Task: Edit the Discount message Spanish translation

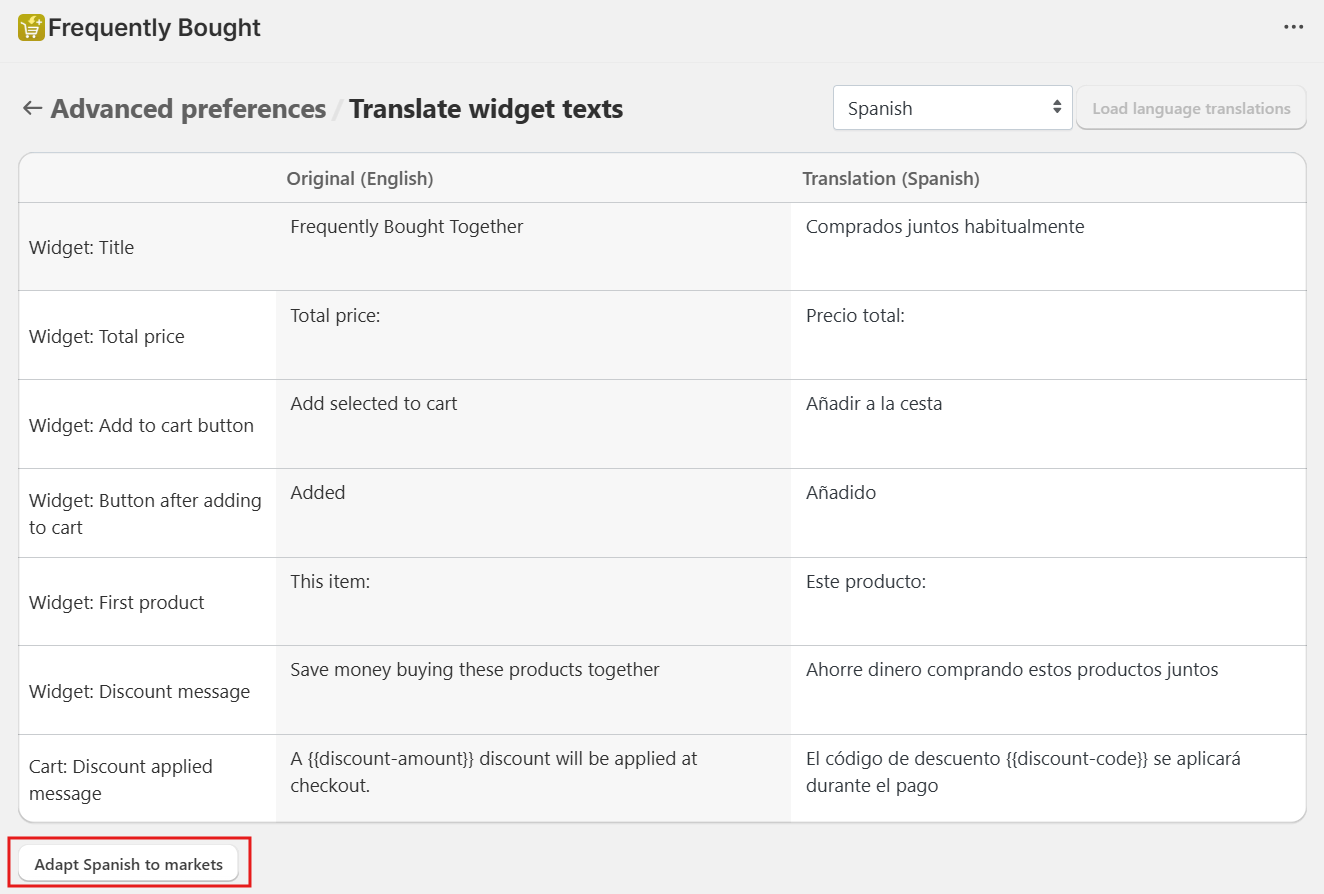Action: pyautogui.click(x=1047, y=690)
